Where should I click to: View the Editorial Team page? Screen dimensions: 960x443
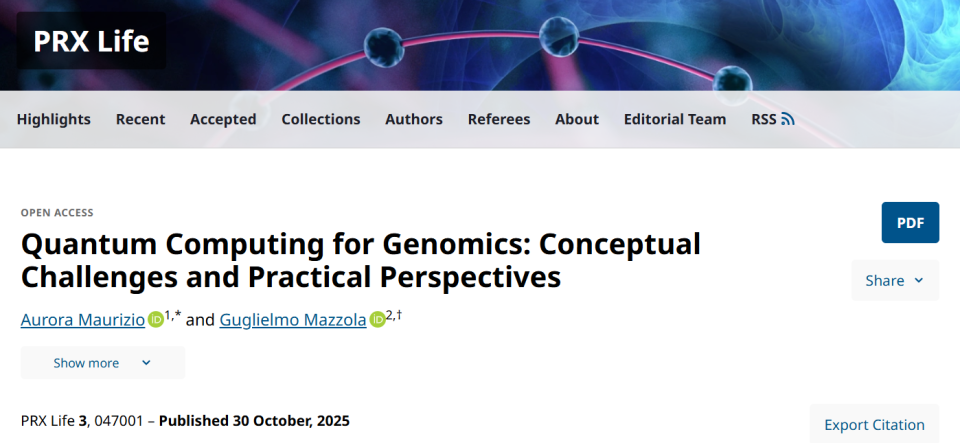[675, 119]
